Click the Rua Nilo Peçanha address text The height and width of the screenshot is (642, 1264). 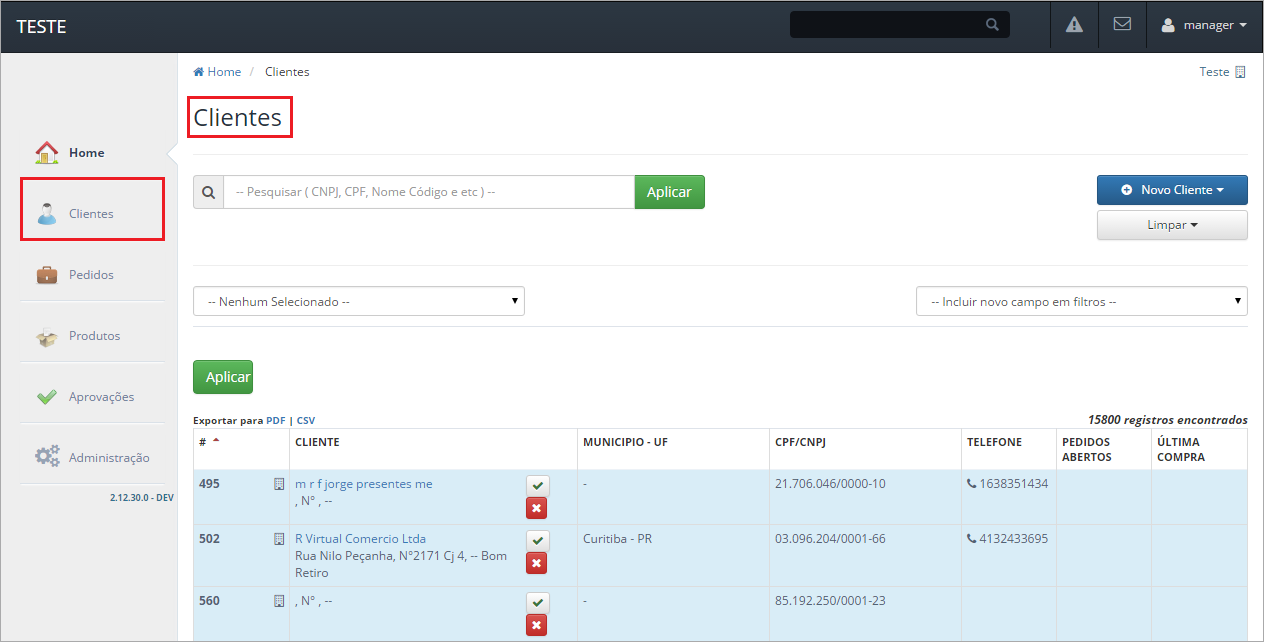click(401, 564)
